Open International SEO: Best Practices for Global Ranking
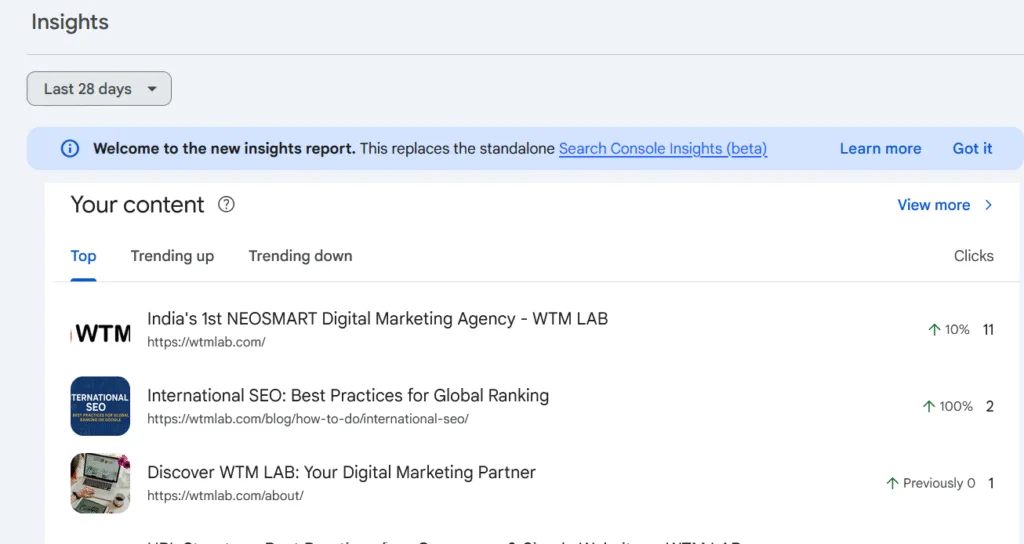The width and height of the screenshot is (1024, 544). 348,396
